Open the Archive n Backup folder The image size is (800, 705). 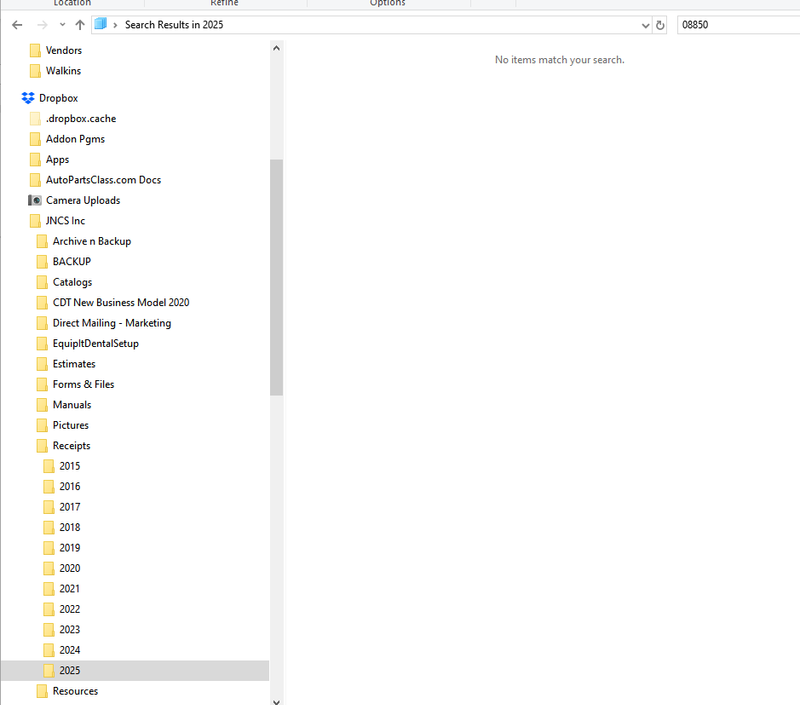[x=91, y=241]
